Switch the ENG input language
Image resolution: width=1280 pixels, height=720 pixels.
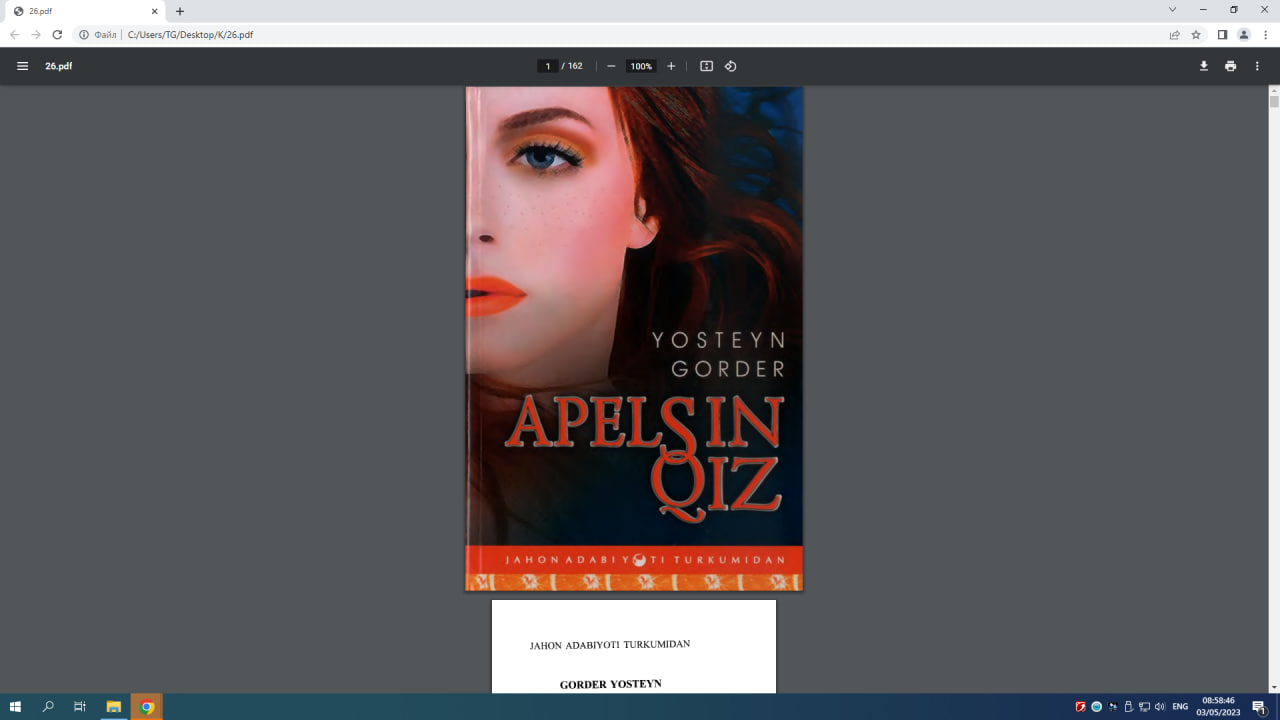tap(1180, 707)
